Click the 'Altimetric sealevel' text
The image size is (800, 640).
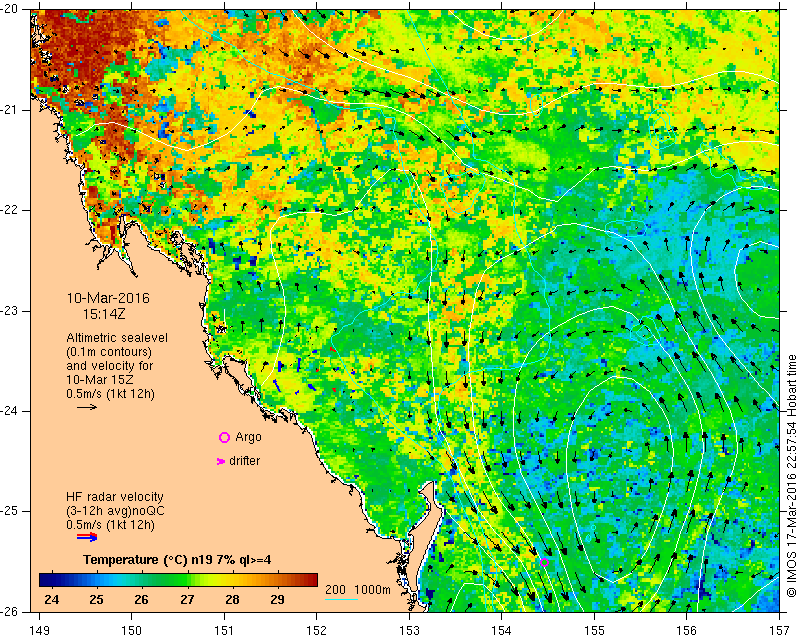(117, 338)
